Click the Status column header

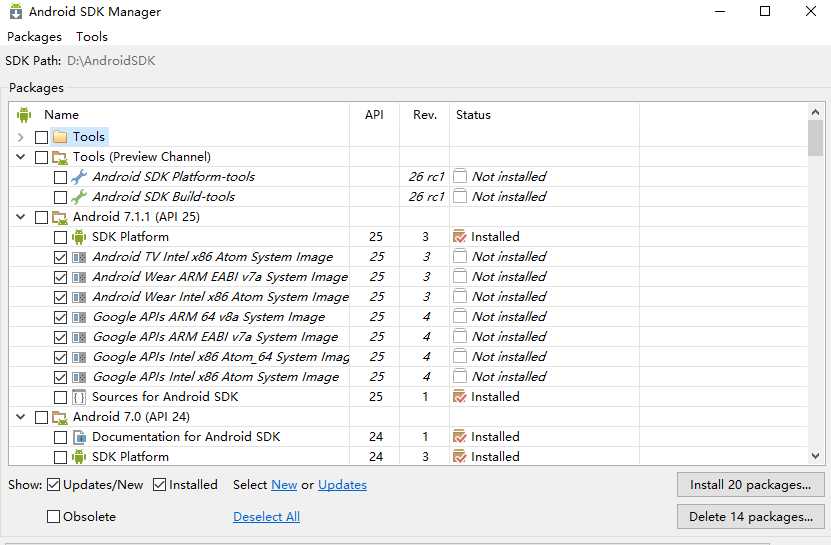pos(473,115)
